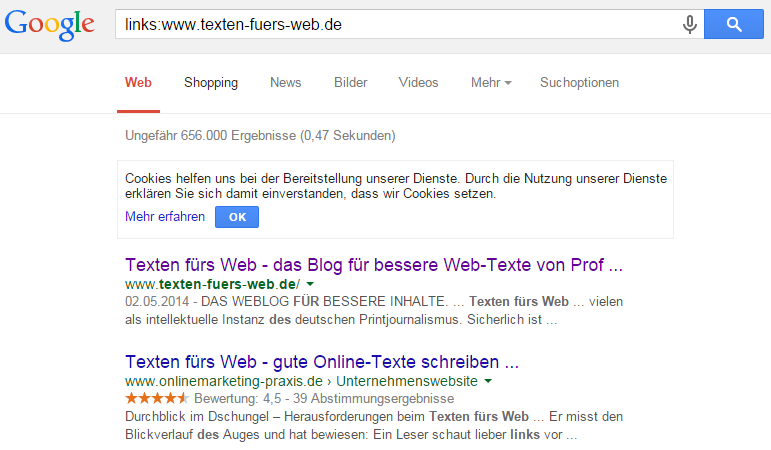Screen dimensions: 771x450
Task: Switch to Bilder results
Action: click(x=351, y=83)
